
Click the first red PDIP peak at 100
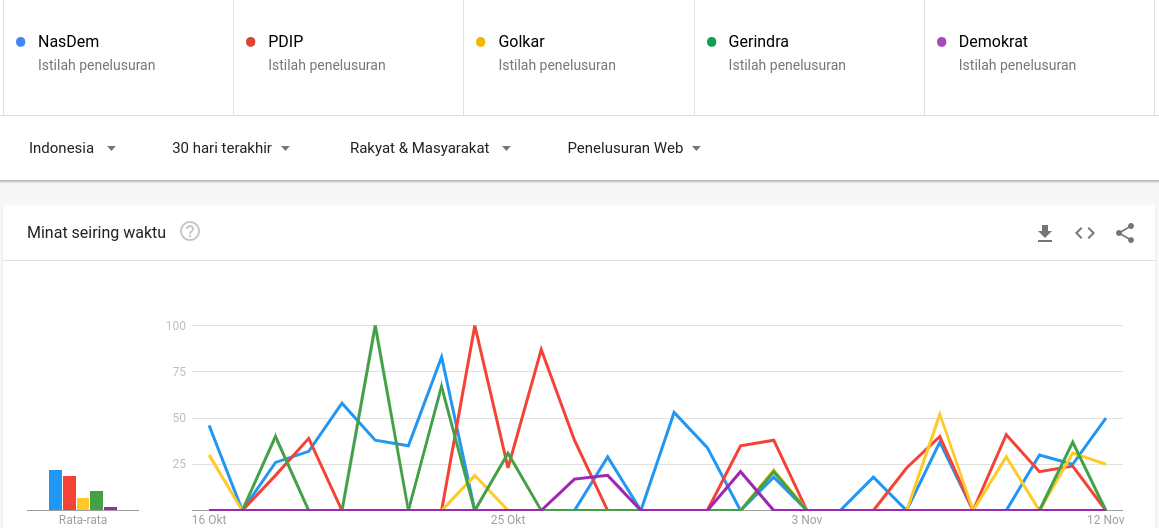[475, 326]
